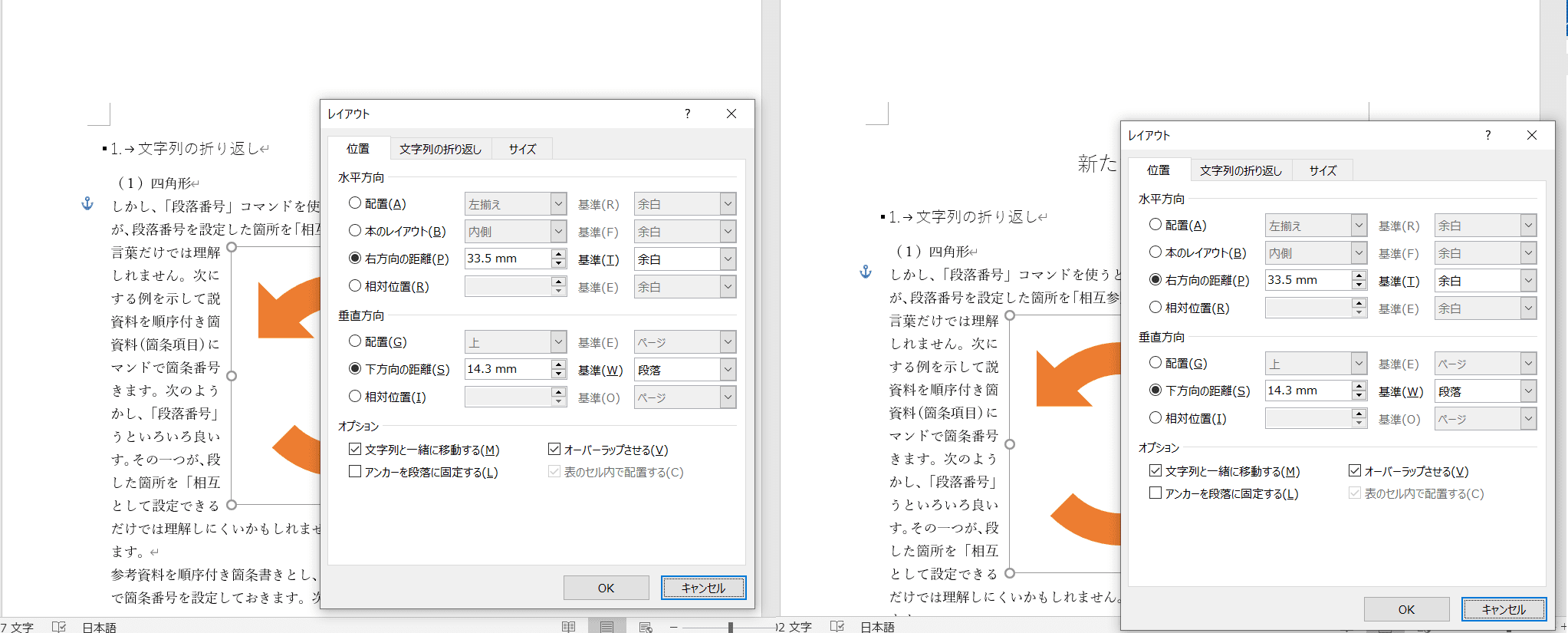This screenshot has width=1568, height=633.
Task: Open Read Mode view in left window status bar
Action: [568, 627]
